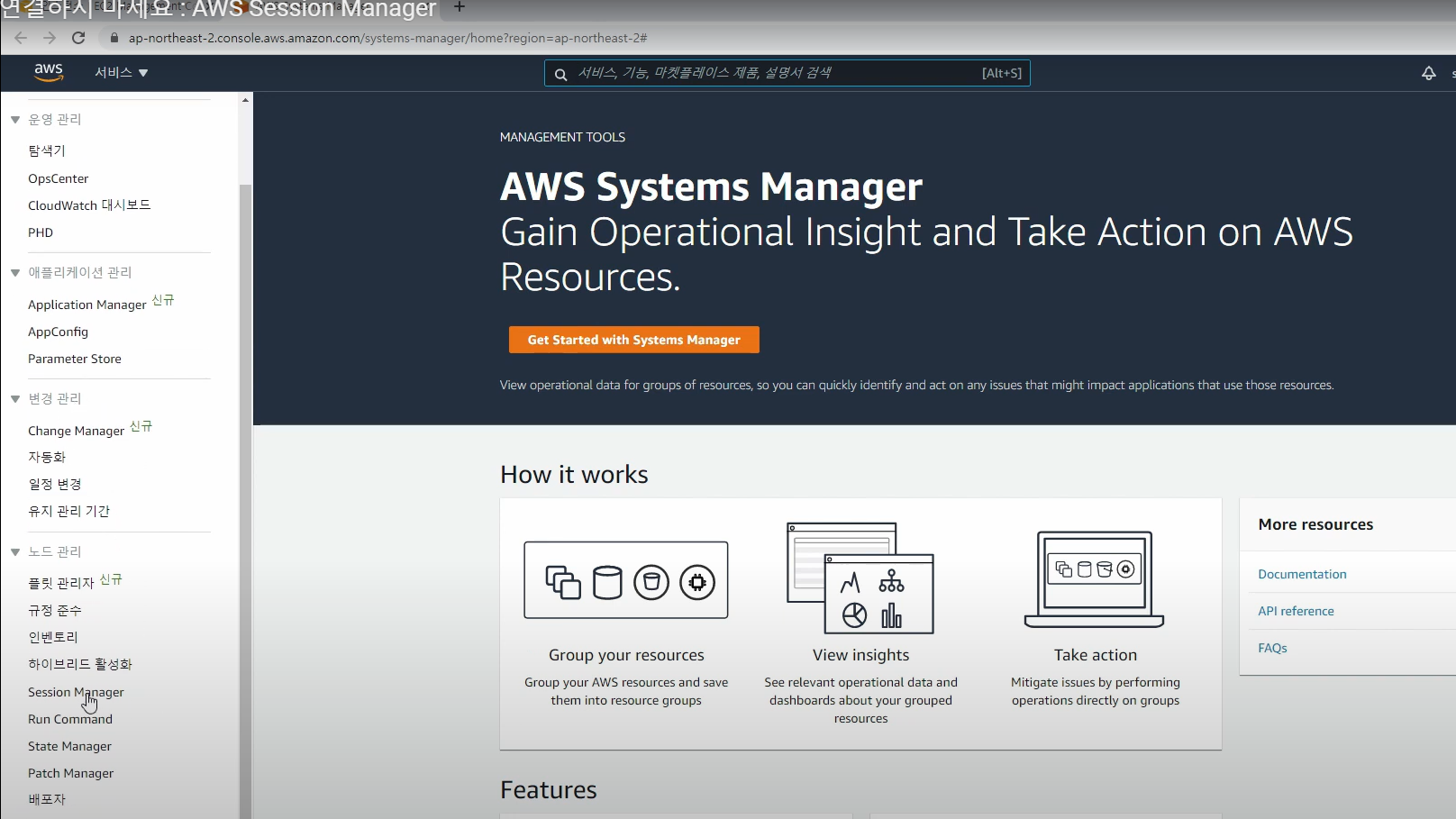This screenshot has width=1456, height=819.
Task: Open Application Manager
Action: point(87,305)
